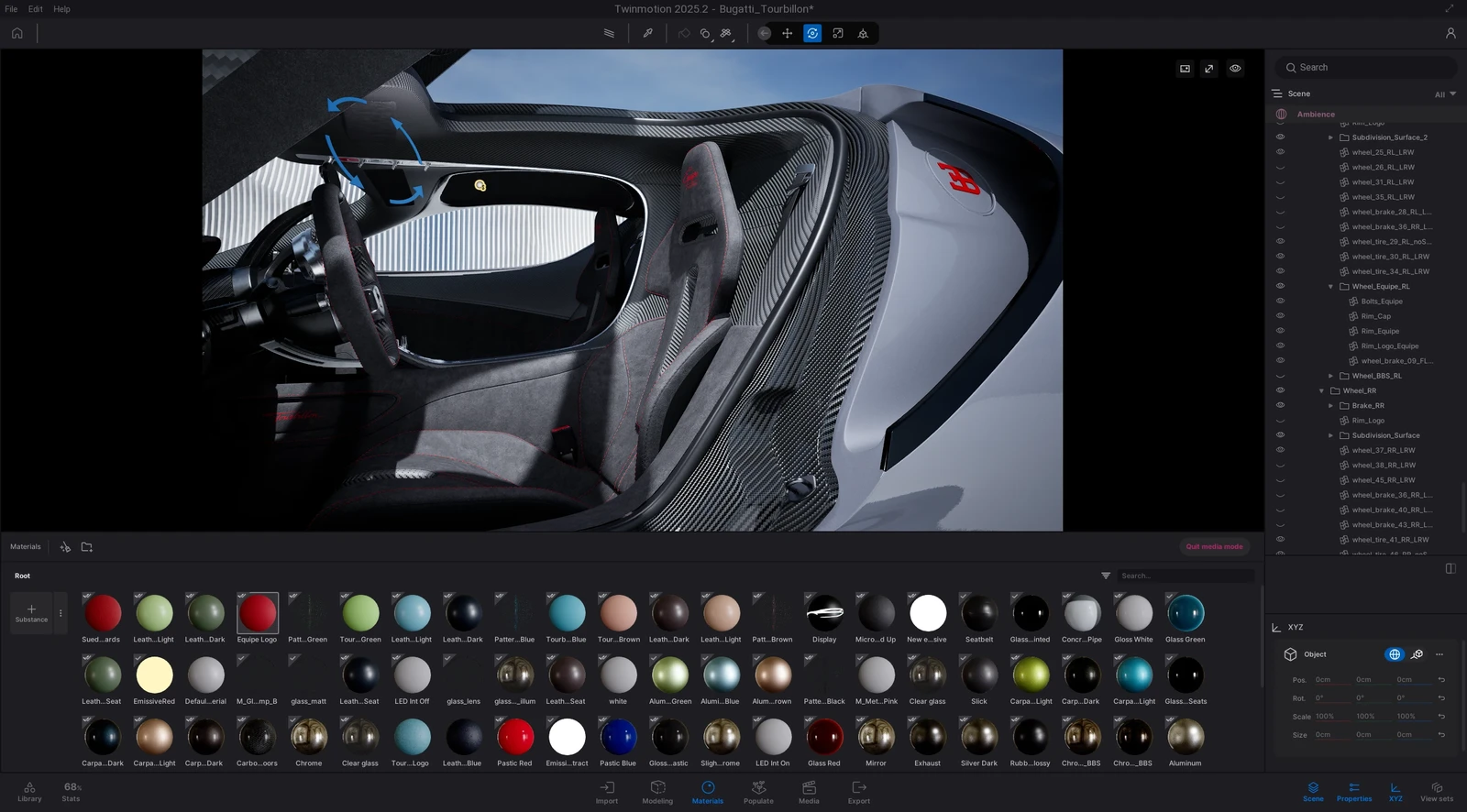This screenshot has width=1467, height=812.
Task: Open the Help menu
Action: pos(61,9)
